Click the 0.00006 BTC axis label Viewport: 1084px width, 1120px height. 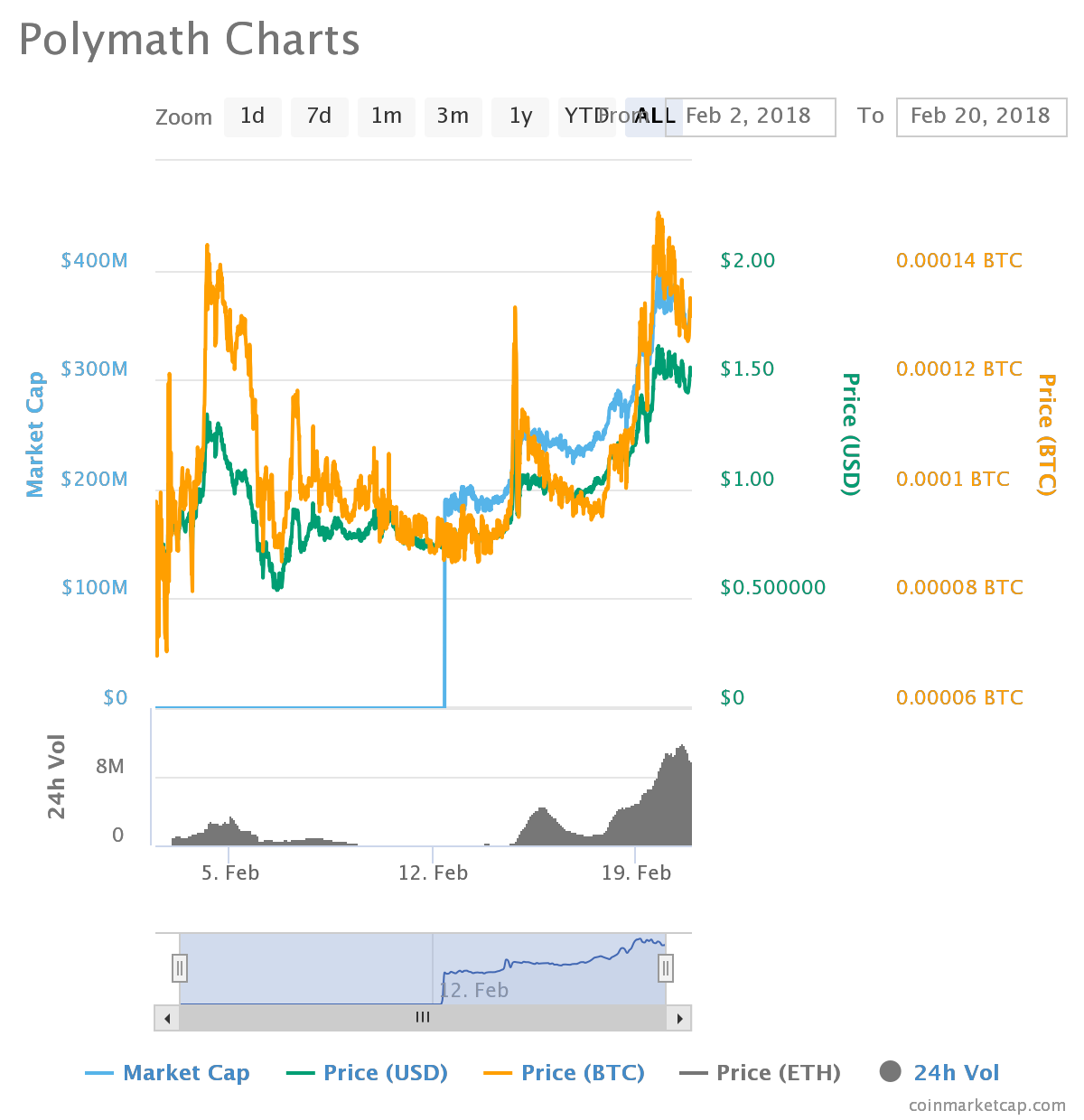tap(959, 698)
